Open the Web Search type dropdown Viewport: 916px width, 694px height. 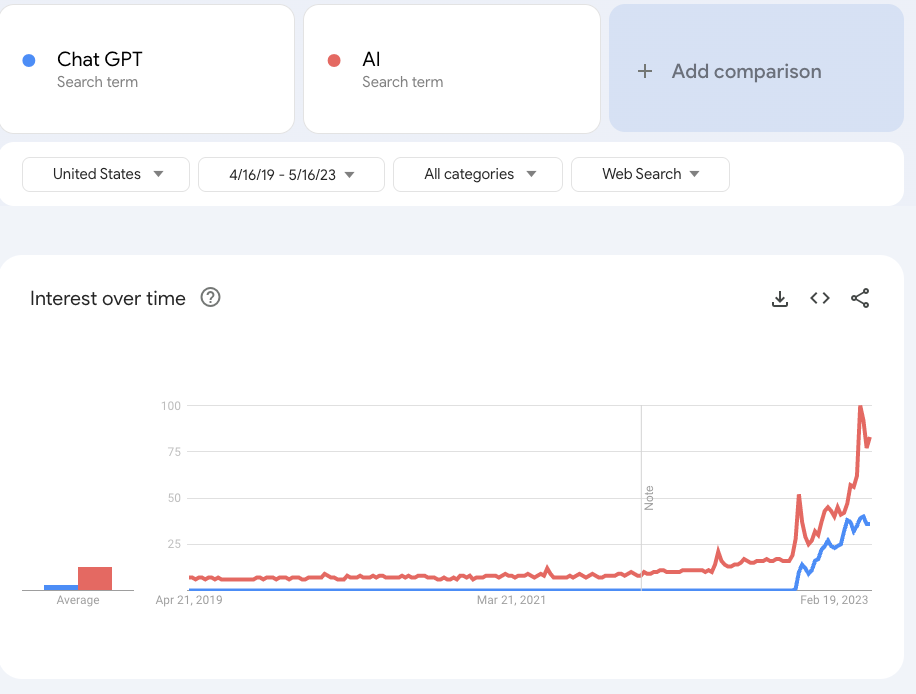650,174
